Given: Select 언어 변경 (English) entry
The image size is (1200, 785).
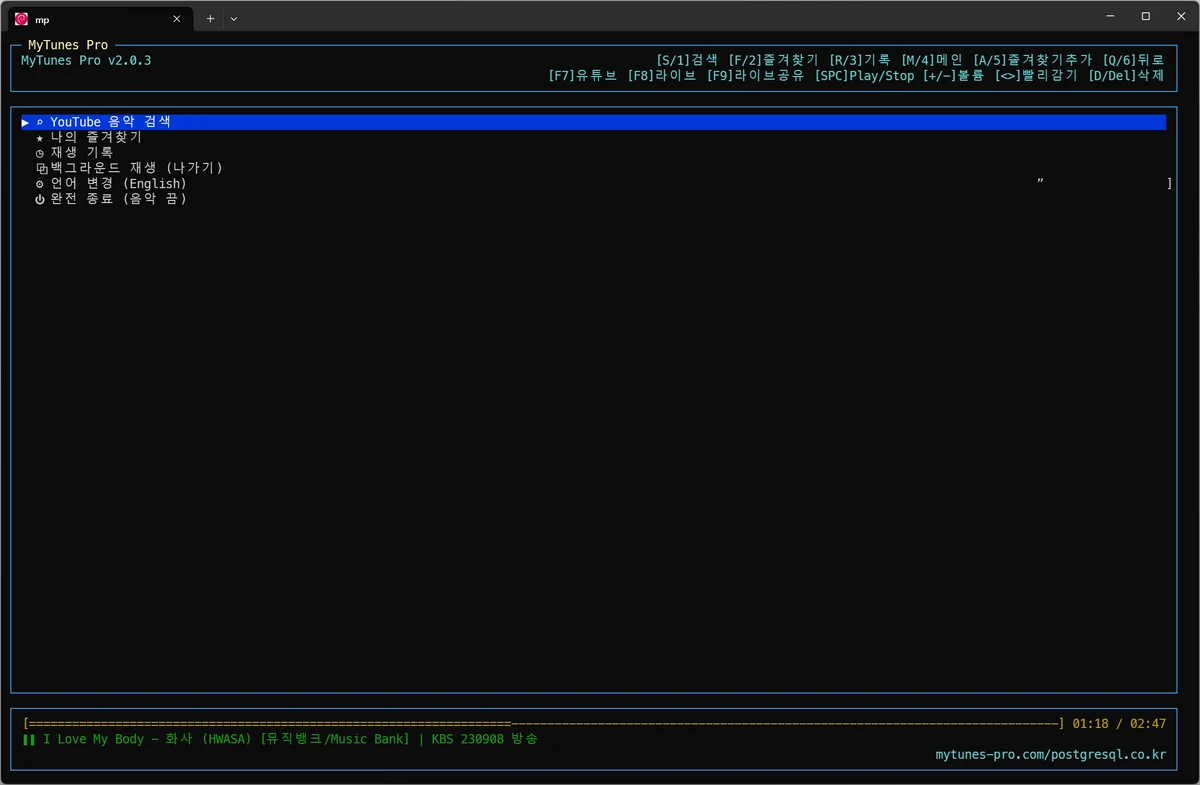Looking at the screenshot, I should 119,184.
